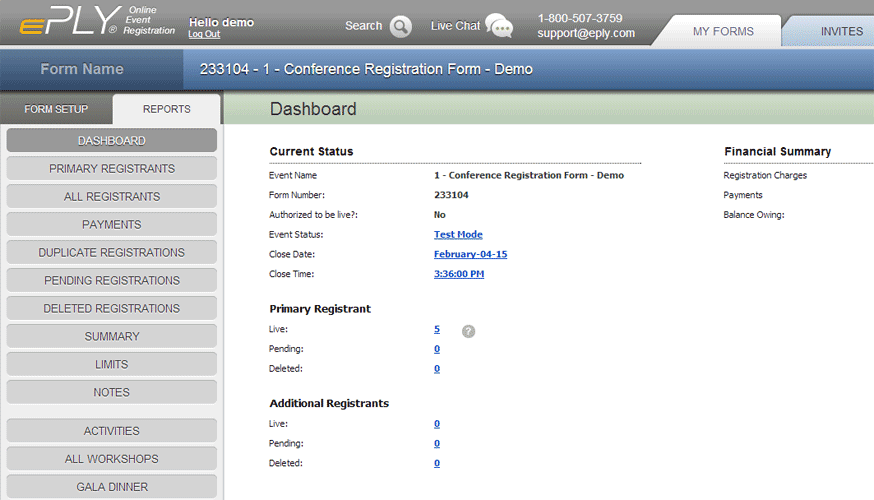Click Primary Registrant Live count 5
Screen dimensions: 874x500
coord(437,329)
